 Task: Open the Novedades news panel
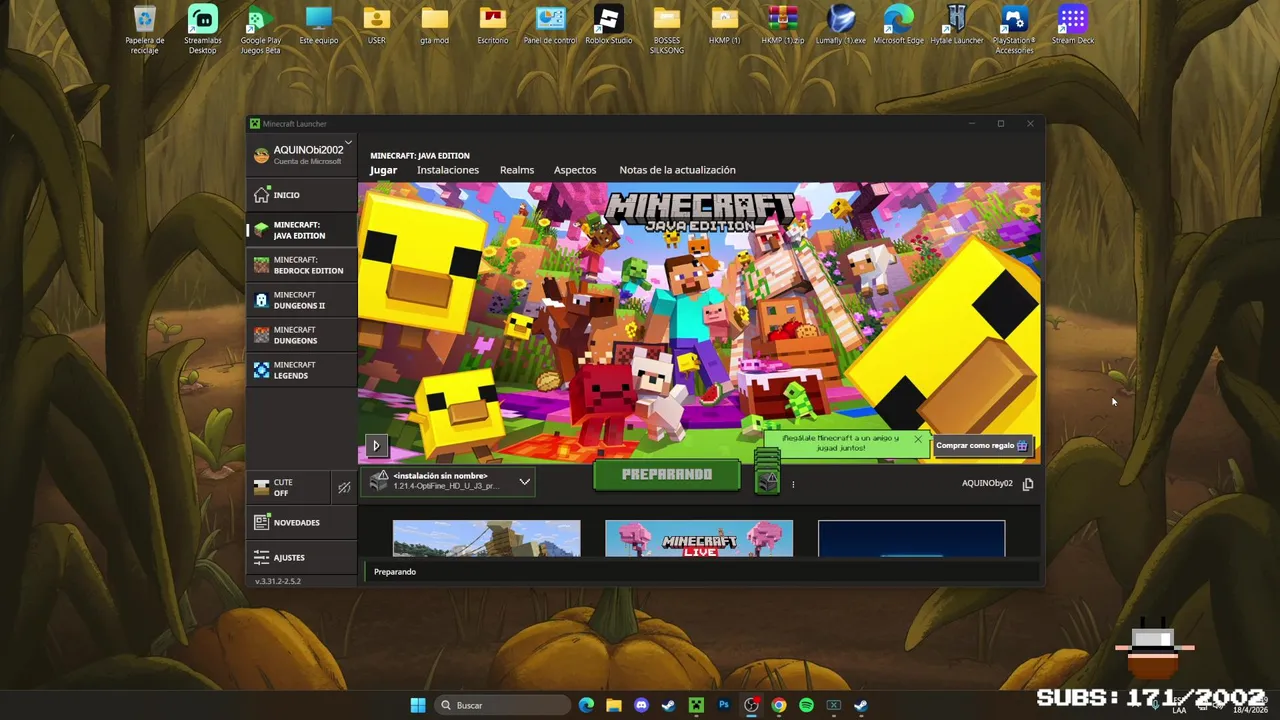301,522
